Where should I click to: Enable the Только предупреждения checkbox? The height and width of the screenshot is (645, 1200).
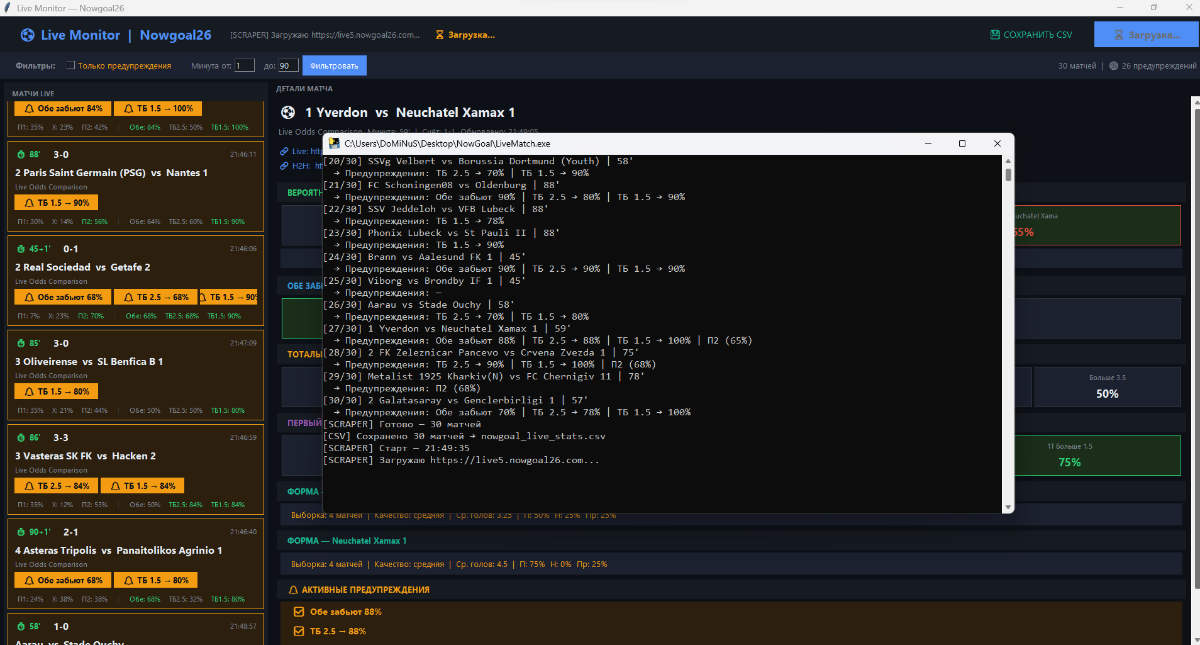(x=70, y=66)
